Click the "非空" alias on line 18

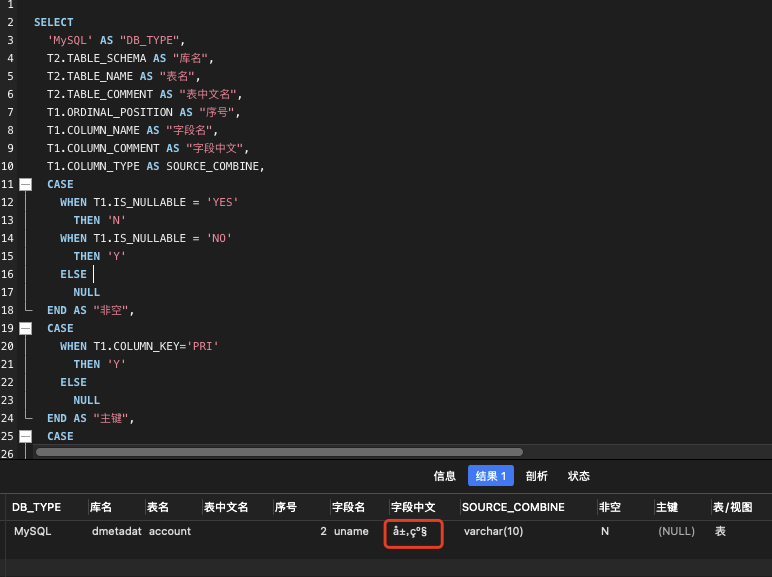pyautogui.click(x=111, y=310)
